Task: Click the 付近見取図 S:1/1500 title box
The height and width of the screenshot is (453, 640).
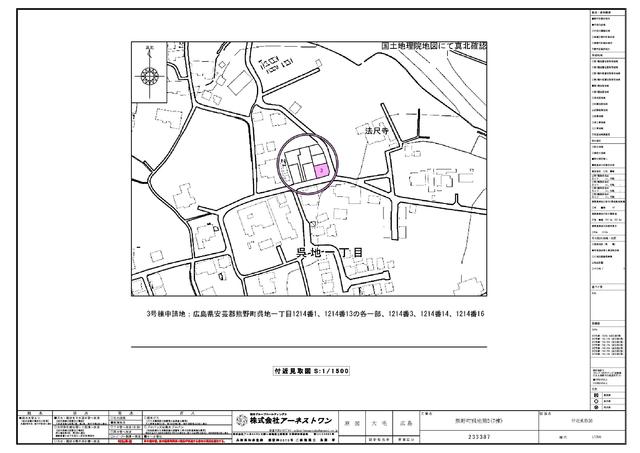Action: pos(311,371)
